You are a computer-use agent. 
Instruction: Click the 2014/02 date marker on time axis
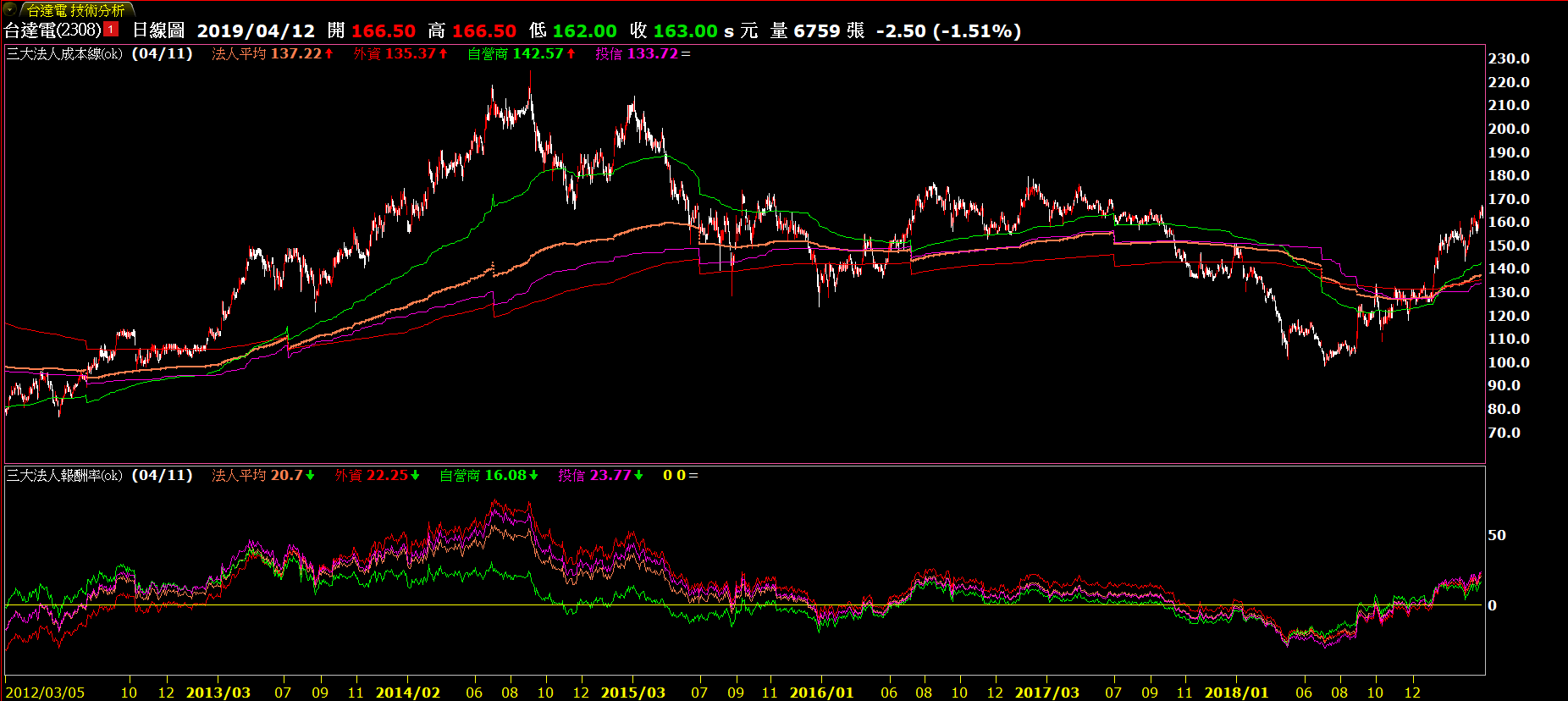click(407, 692)
